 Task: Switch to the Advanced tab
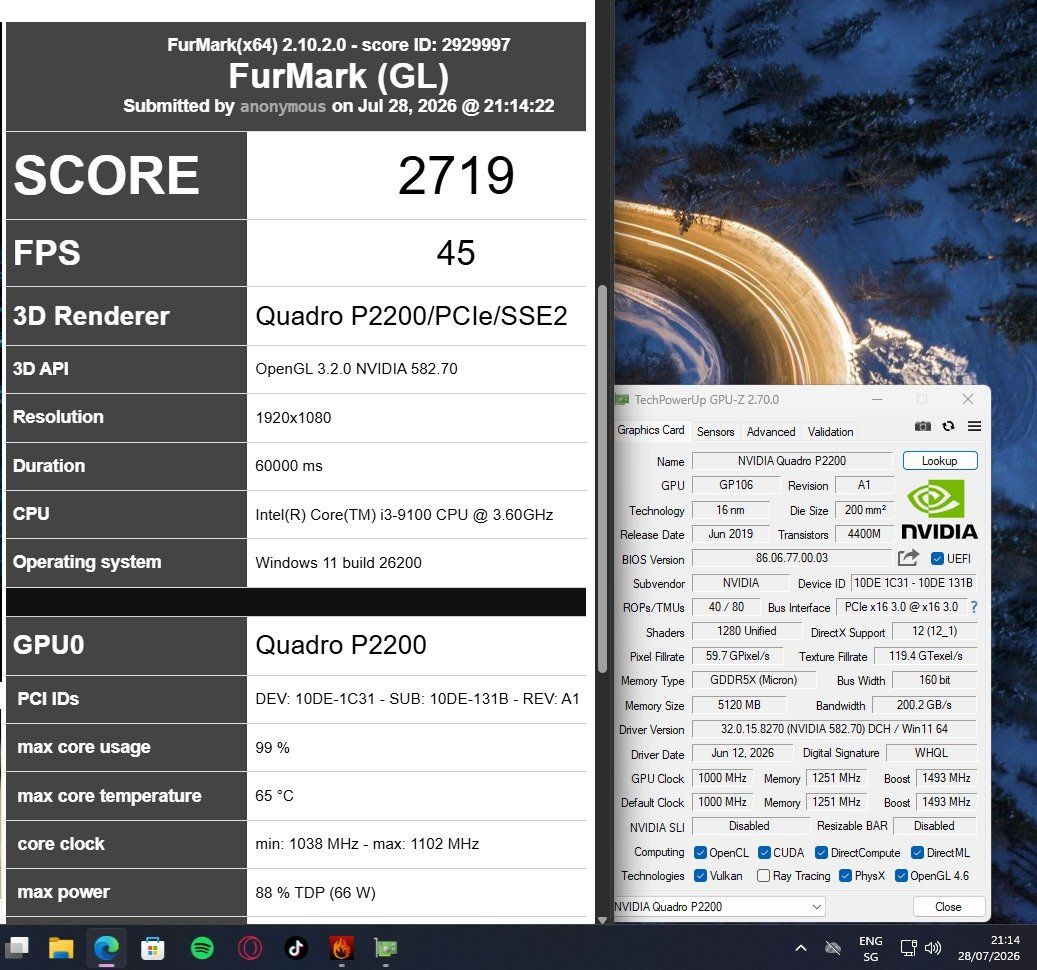[x=771, y=431]
